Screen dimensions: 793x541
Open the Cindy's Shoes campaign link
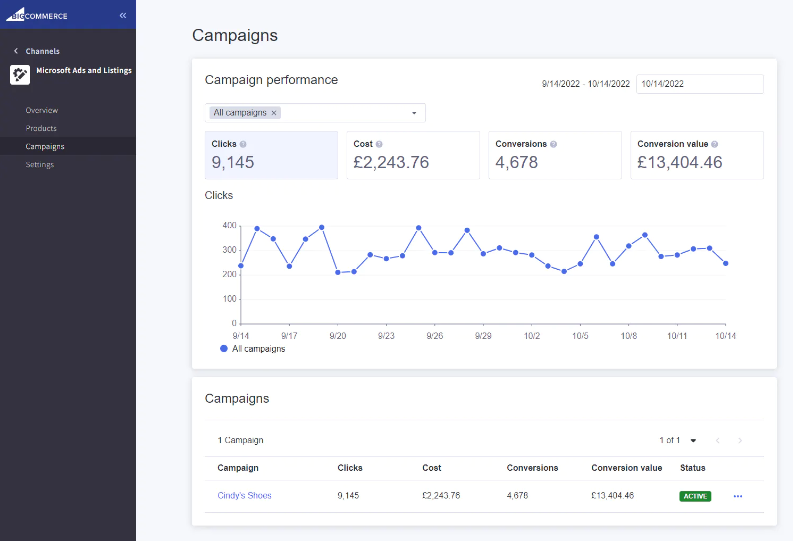244,496
